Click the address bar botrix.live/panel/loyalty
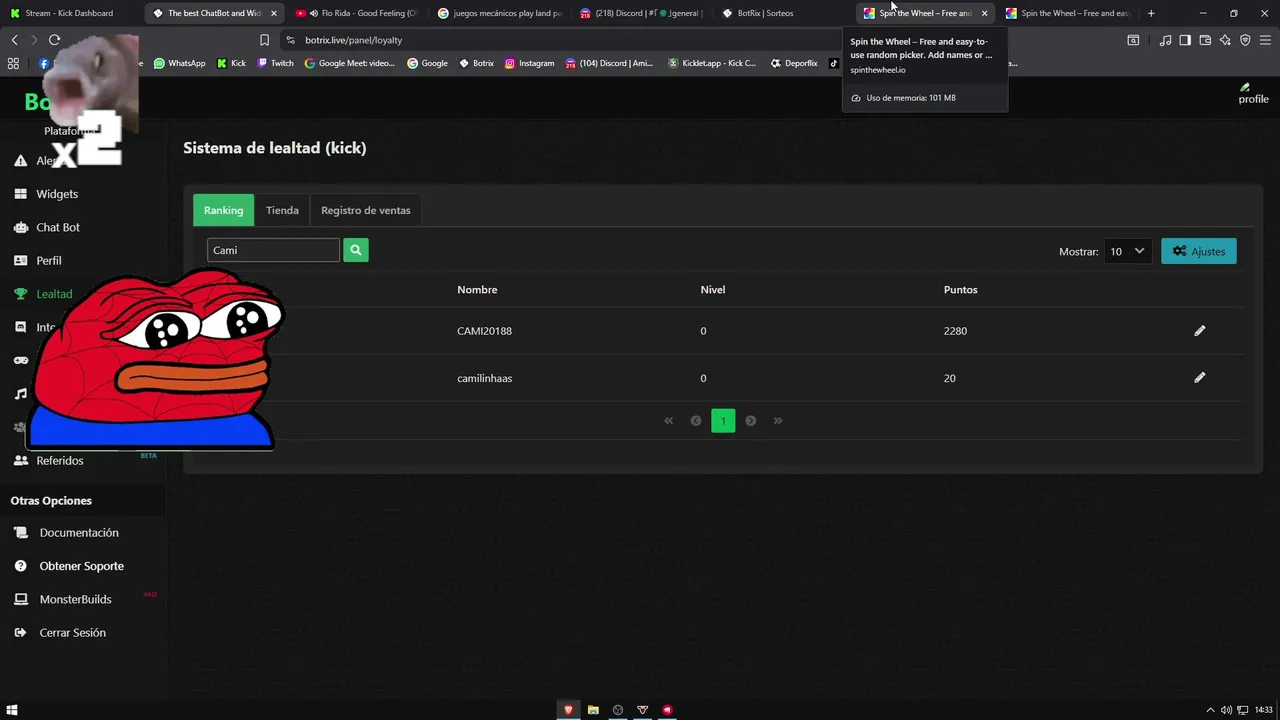Image resolution: width=1280 pixels, height=720 pixels. 354,40
